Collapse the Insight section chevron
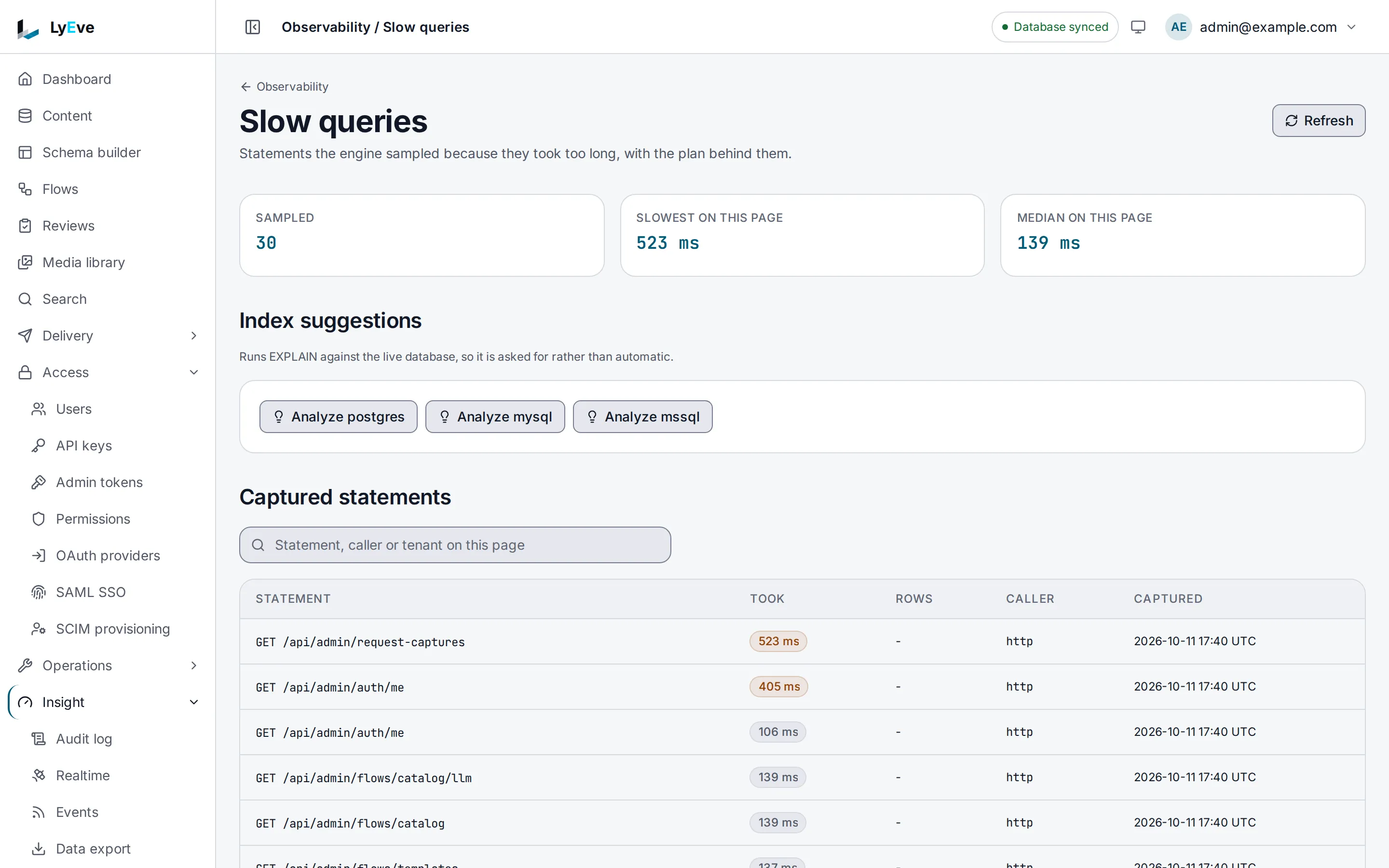Viewport: 1389px width, 868px height. point(193,702)
